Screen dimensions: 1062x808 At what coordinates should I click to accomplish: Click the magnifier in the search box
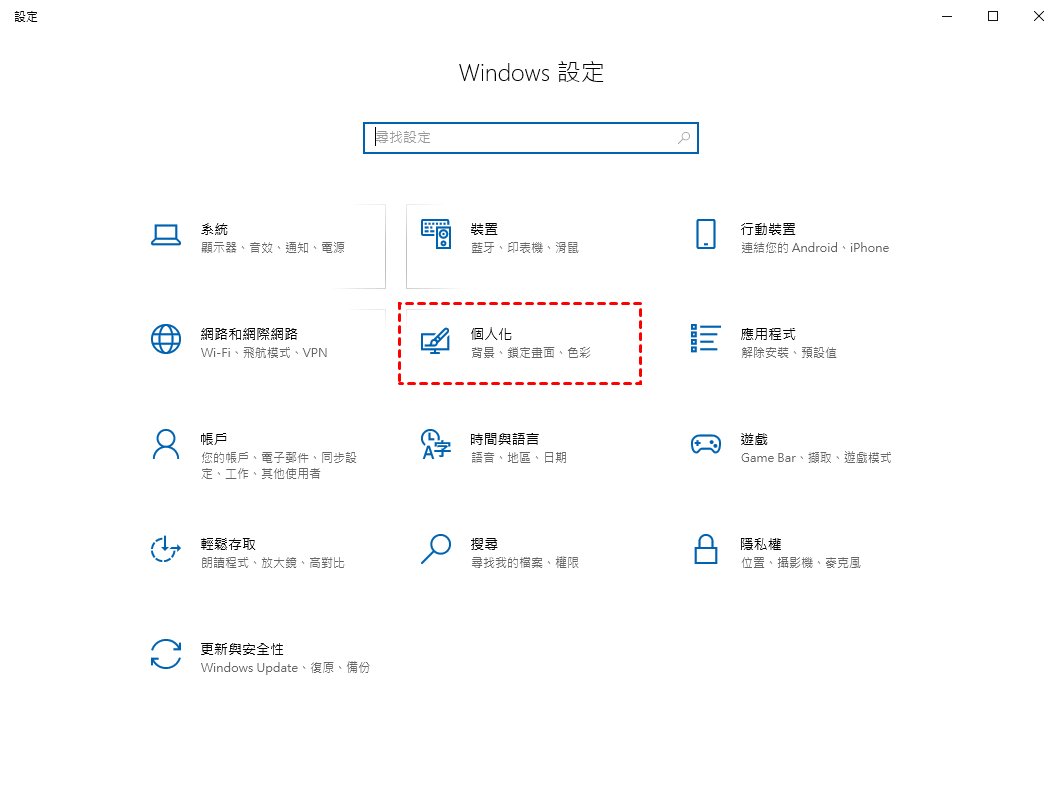click(684, 137)
